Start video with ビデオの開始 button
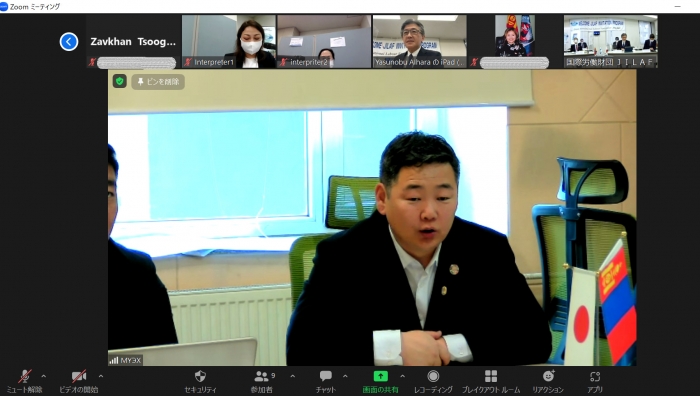Image resolution: width=700 pixels, height=396 pixels. (x=79, y=382)
